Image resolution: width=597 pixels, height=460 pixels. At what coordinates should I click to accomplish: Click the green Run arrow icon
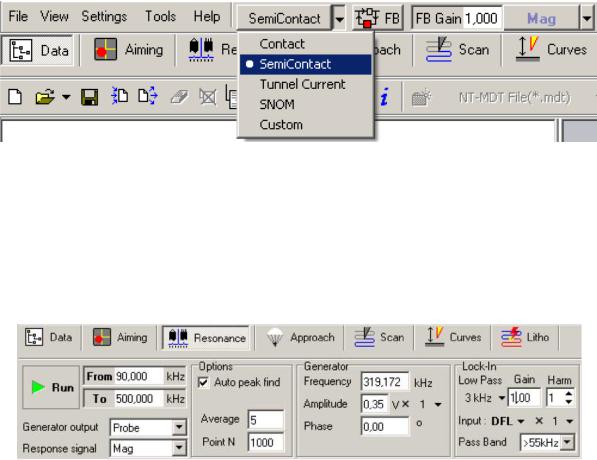point(38,387)
